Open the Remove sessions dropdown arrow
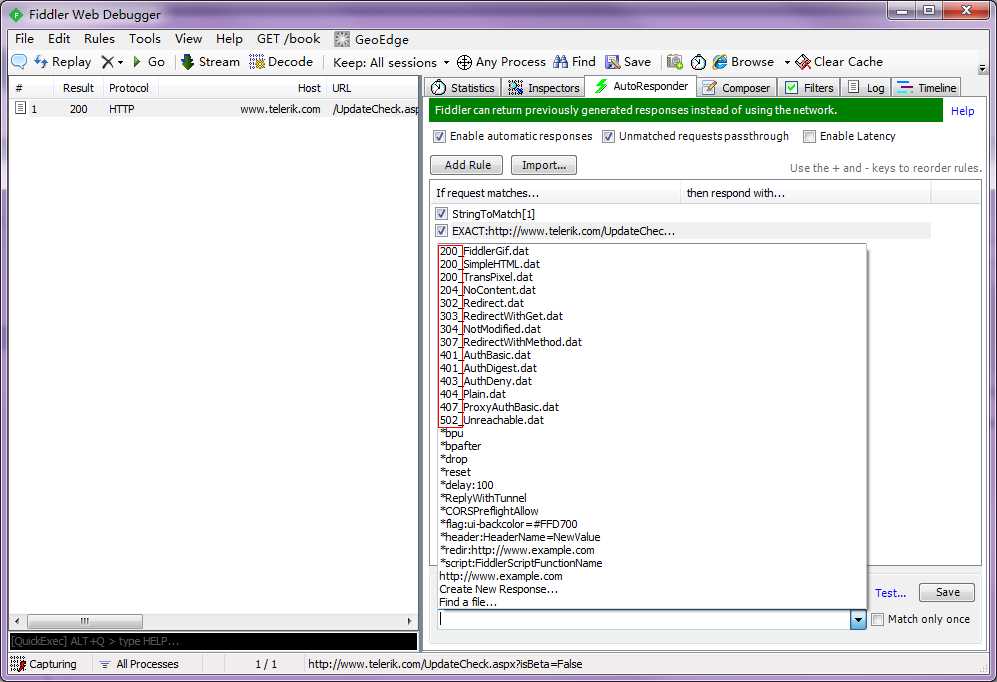The image size is (997, 682). click(x=120, y=62)
